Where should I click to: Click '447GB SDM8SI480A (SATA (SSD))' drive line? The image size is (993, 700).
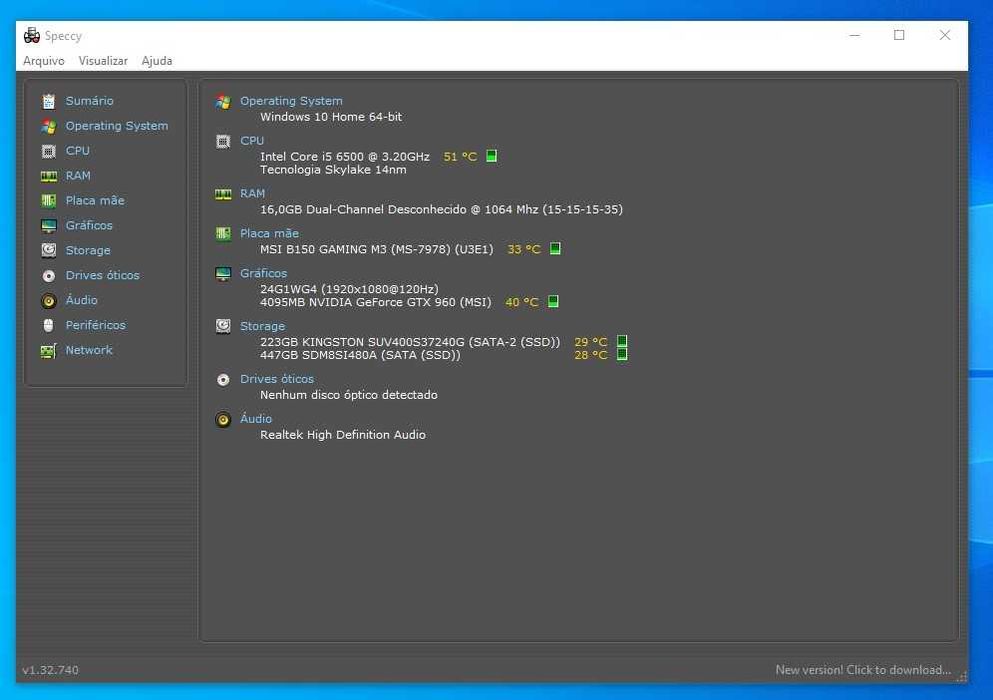[360, 355]
